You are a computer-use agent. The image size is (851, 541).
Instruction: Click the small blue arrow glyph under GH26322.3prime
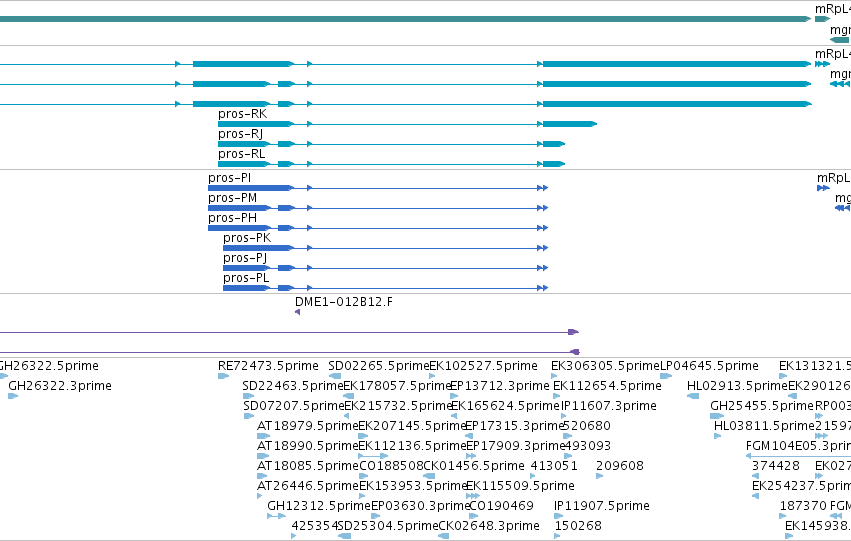click(13, 396)
